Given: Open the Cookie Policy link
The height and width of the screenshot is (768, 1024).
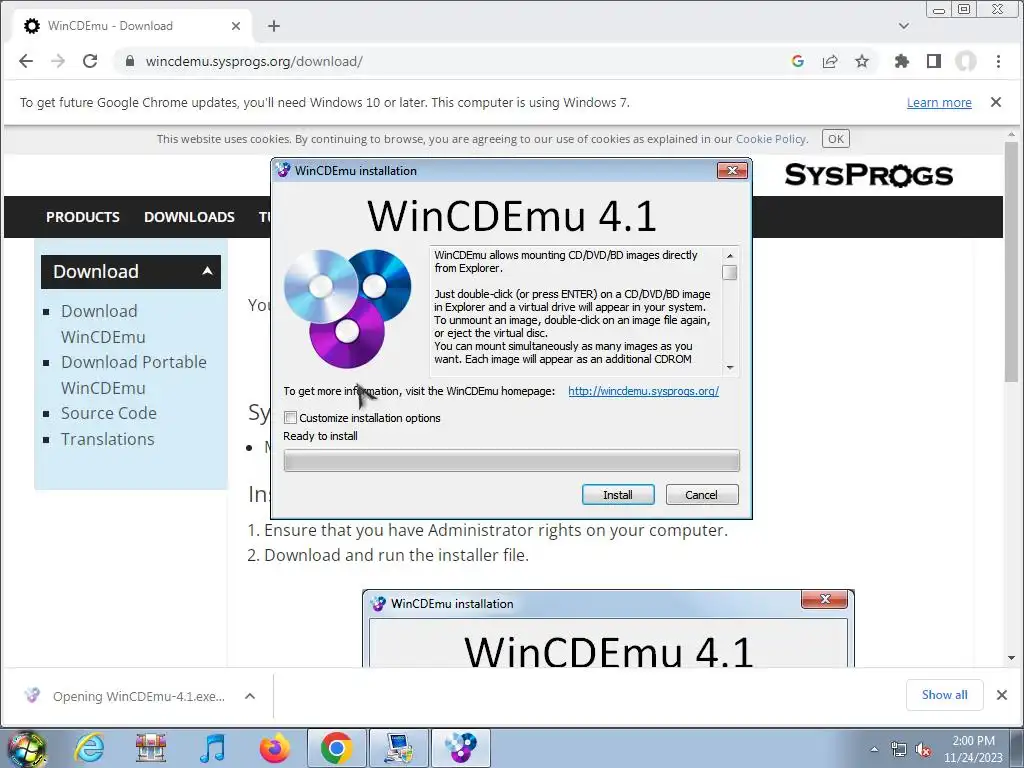Looking at the screenshot, I should [x=771, y=139].
